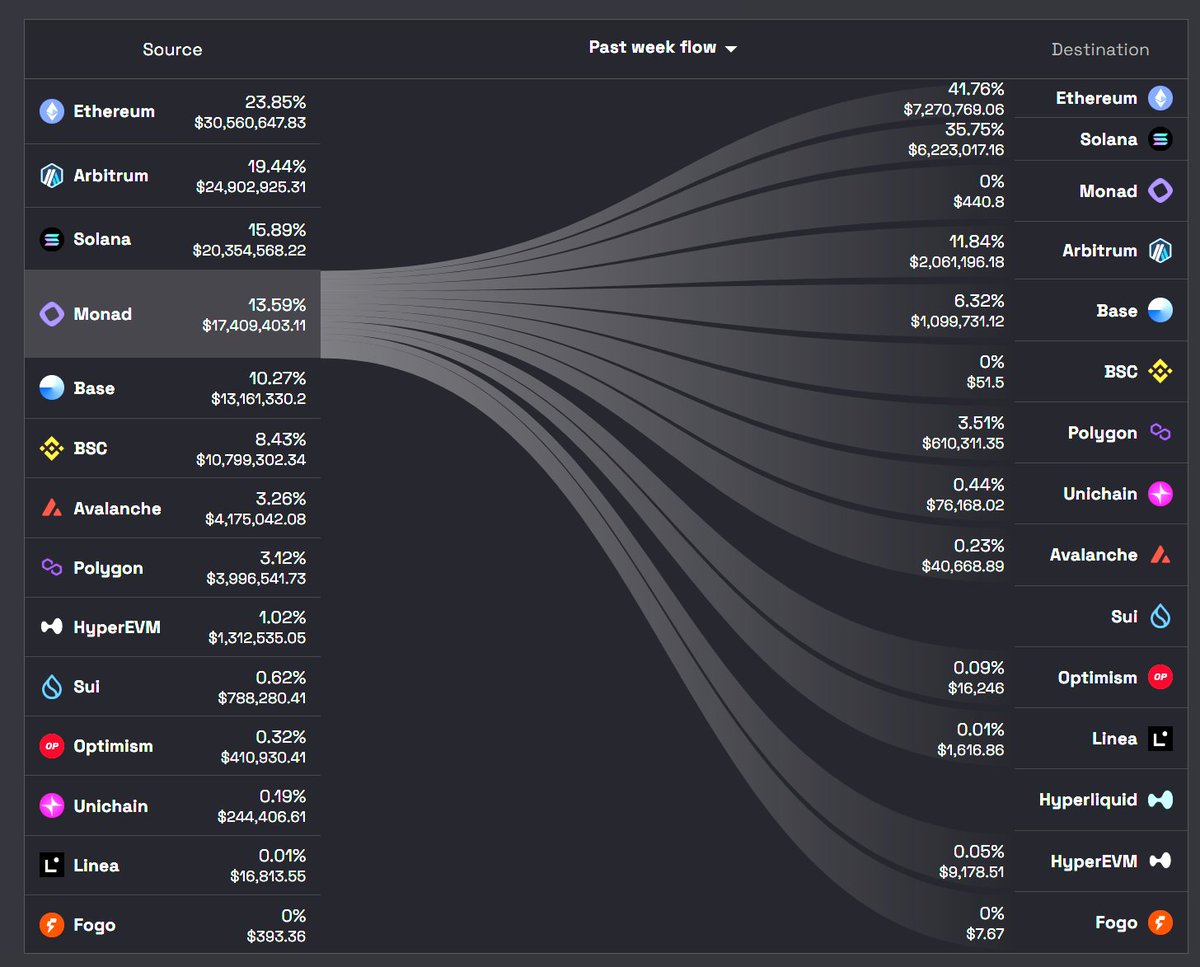Click Avalanche source value $4,175,042.08
The height and width of the screenshot is (967, 1200).
pos(256,519)
